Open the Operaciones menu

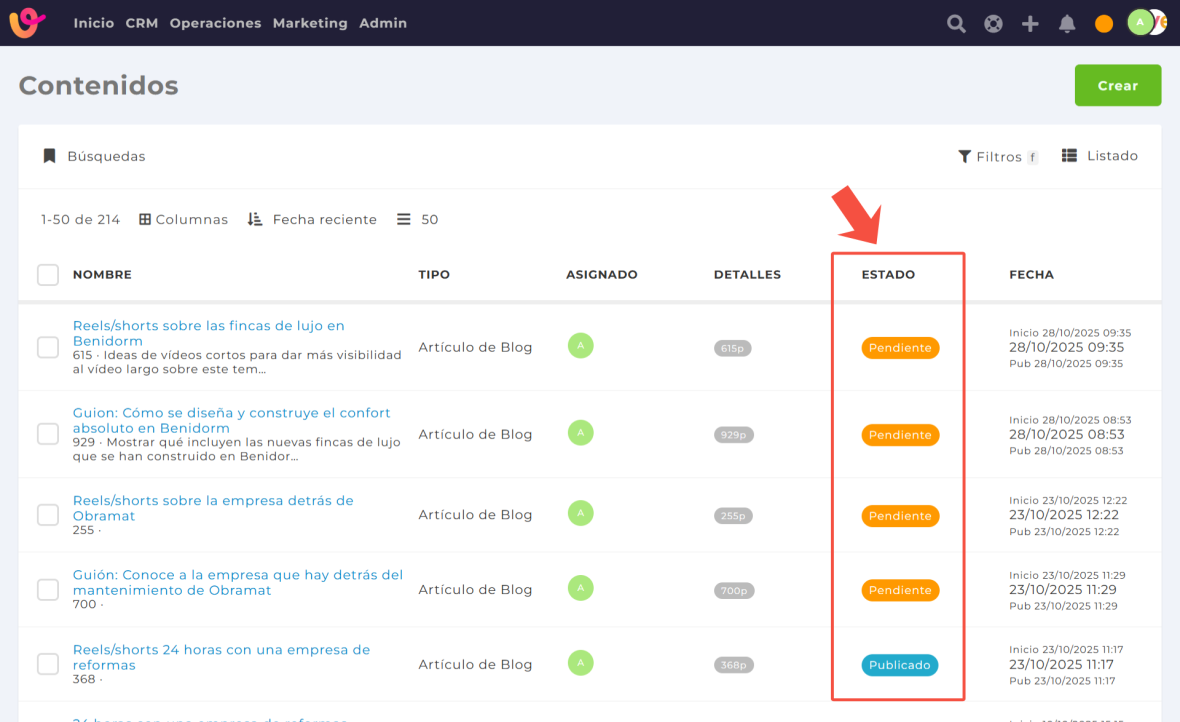[x=215, y=23]
